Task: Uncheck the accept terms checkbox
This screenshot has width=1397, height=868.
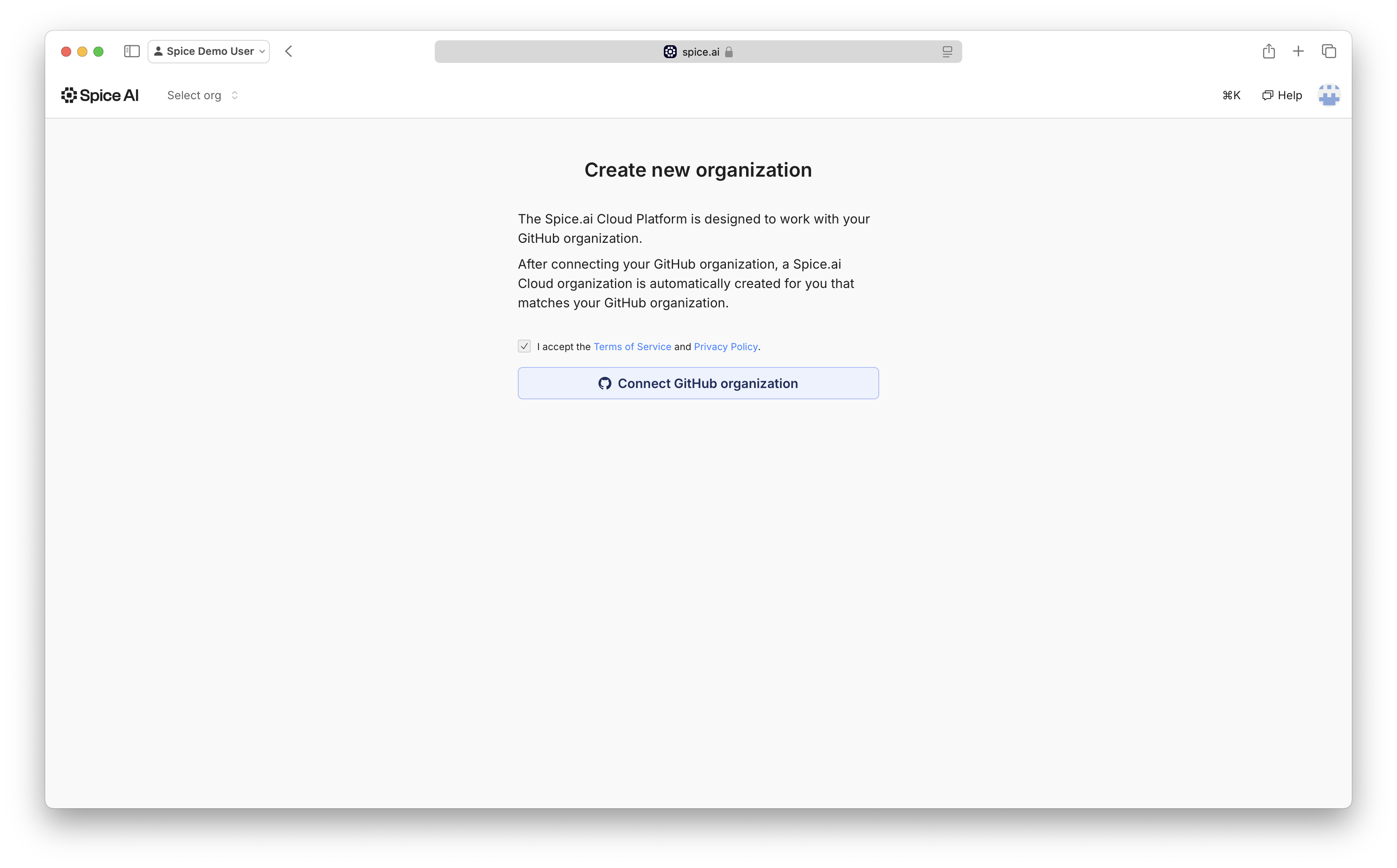Action: pos(524,346)
